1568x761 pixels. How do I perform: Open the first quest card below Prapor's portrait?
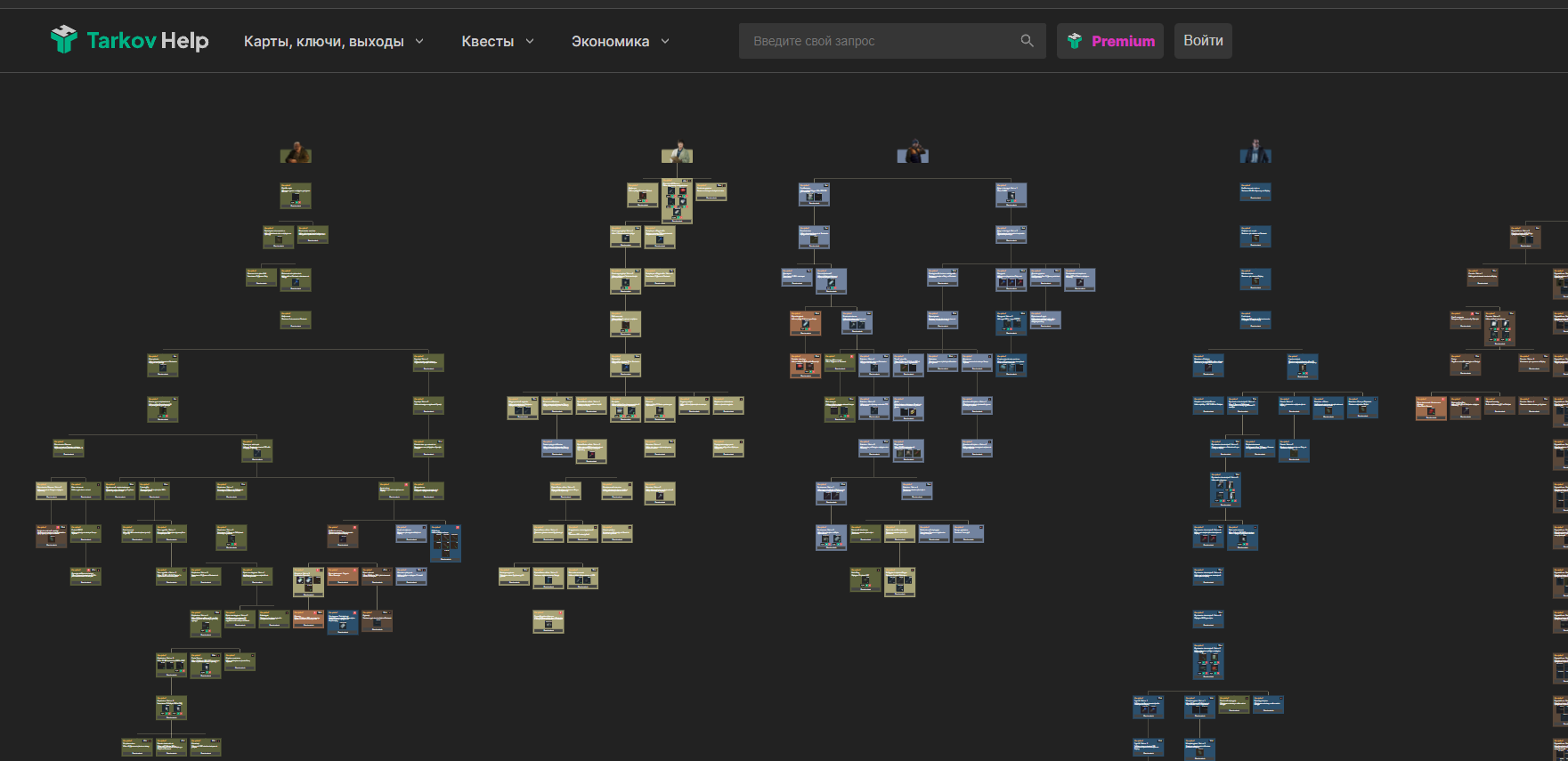pyautogui.click(x=296, y=196)
